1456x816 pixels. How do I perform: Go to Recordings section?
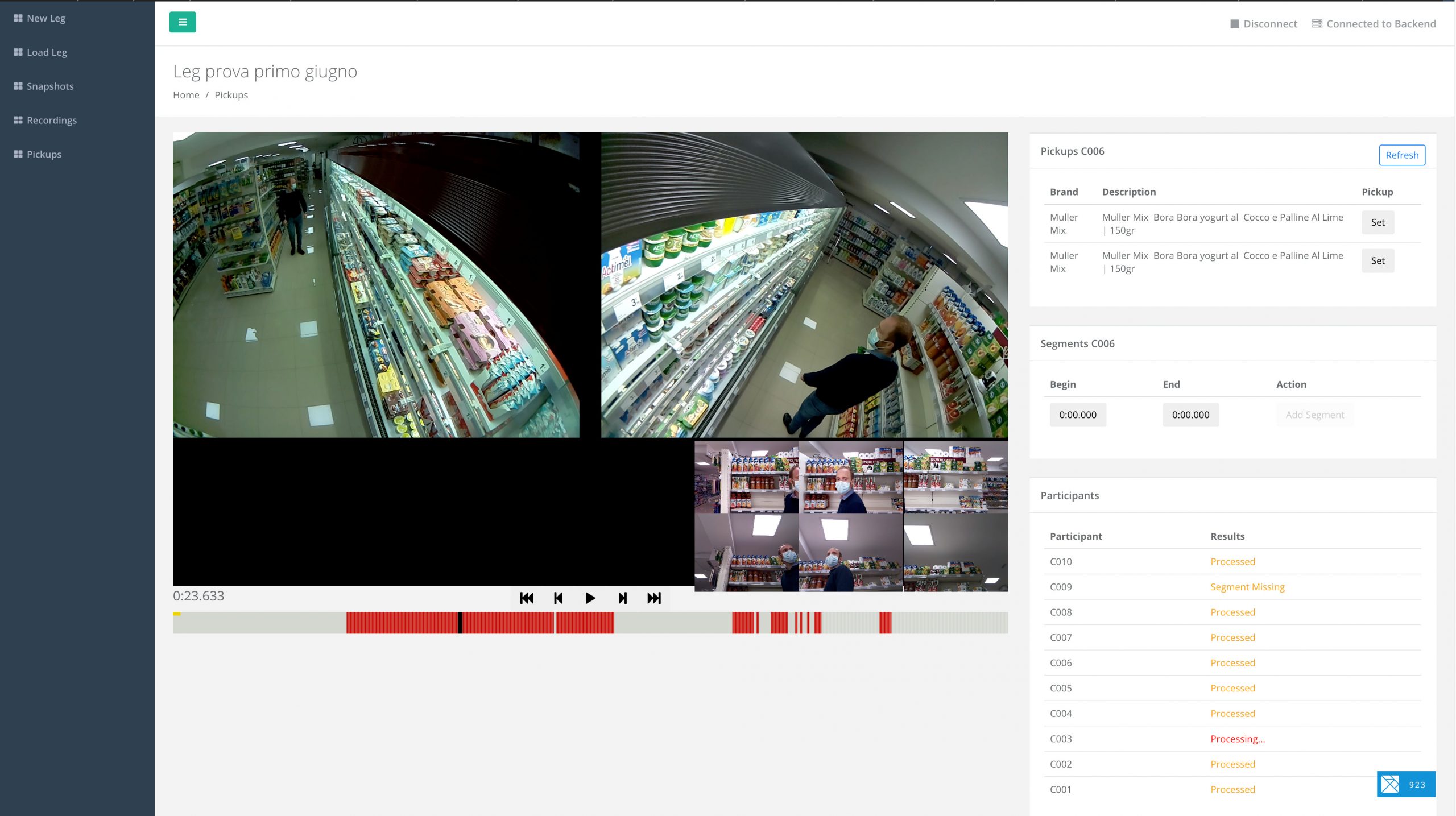pyautogui.click(x=45, y=121)
